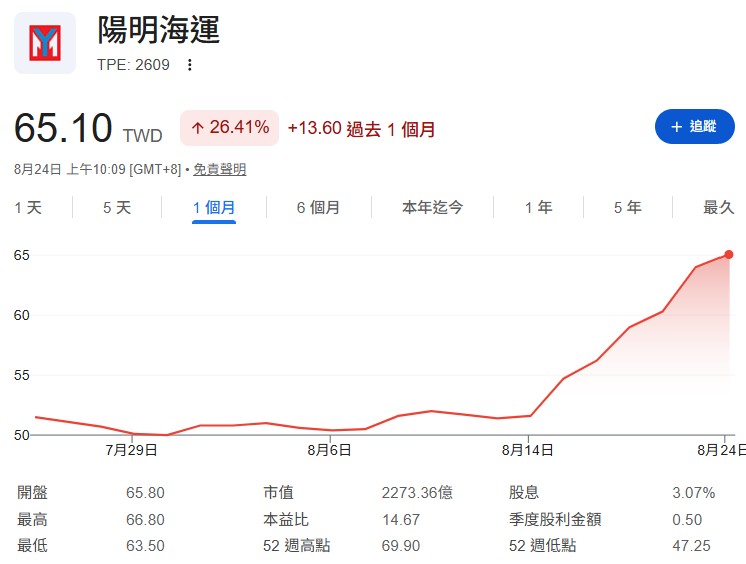
Task: Click the 26.41% change badge
Action: pos(229,128)
